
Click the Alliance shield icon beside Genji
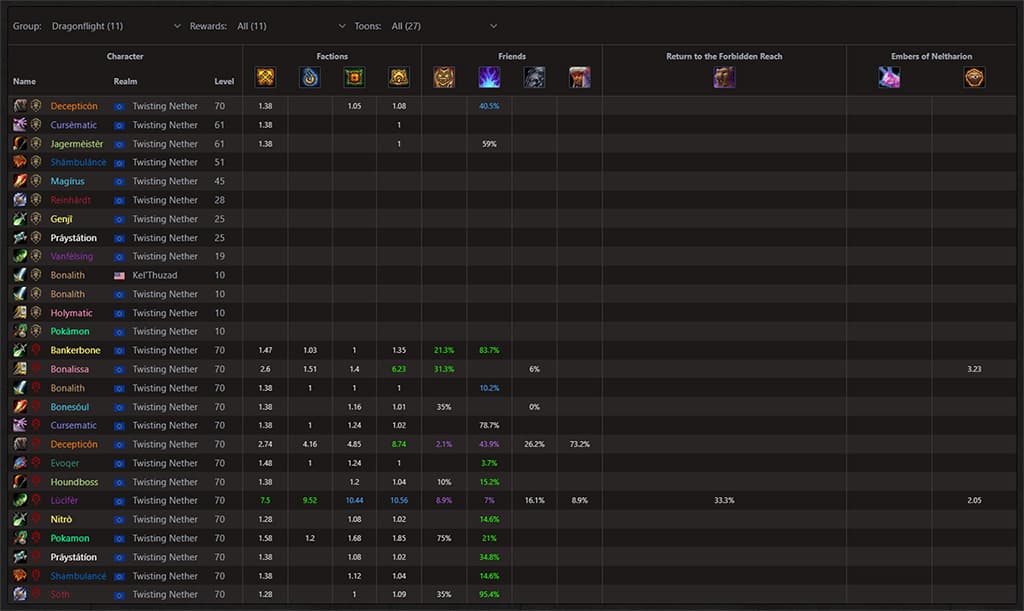[x=36, y=218]
